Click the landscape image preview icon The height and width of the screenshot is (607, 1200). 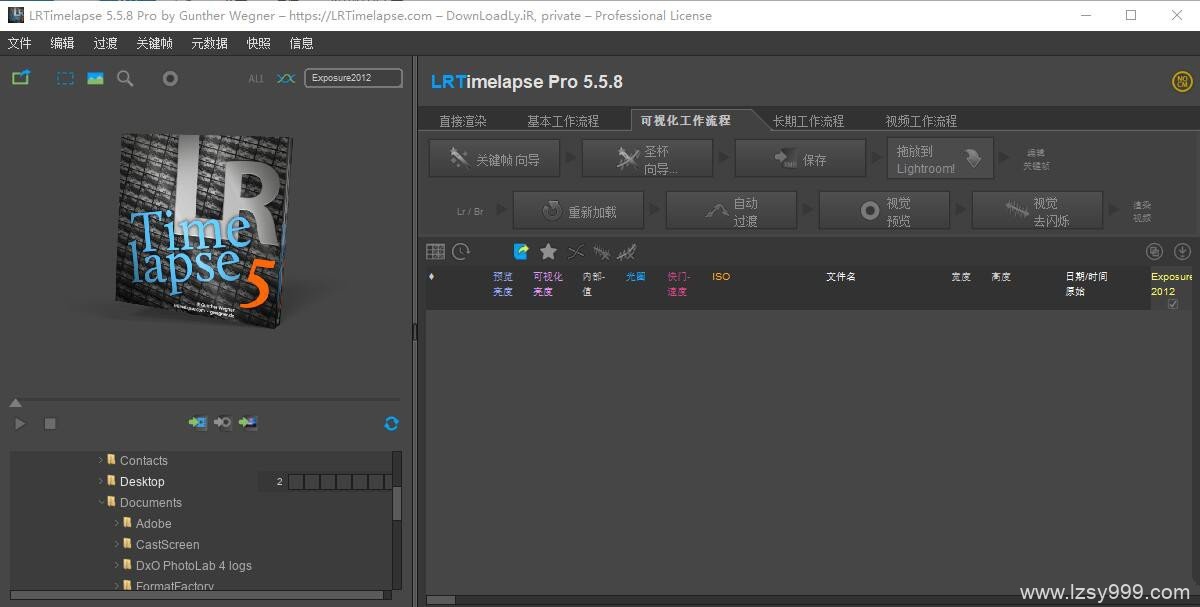(95, 78)
